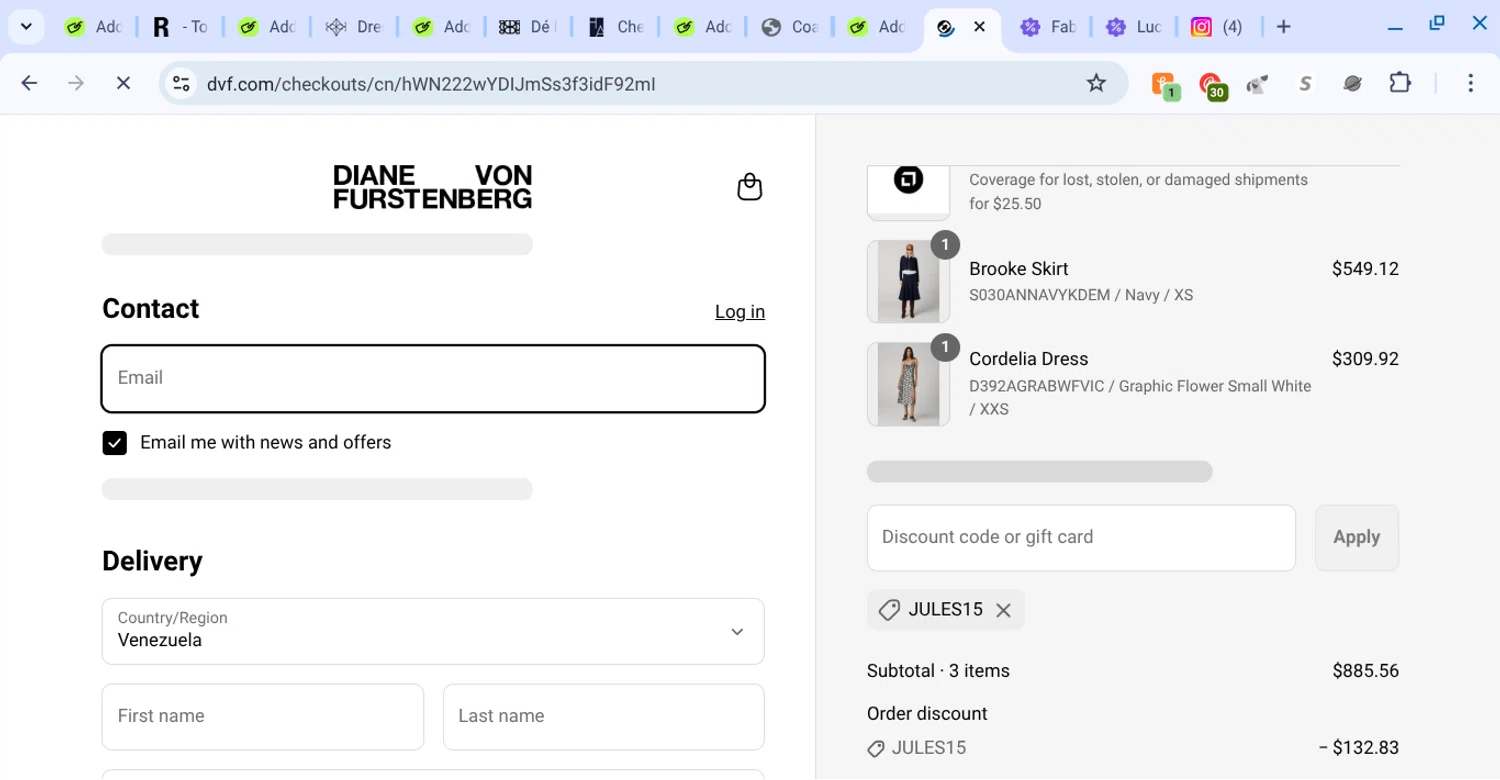The width and height of the screenshot is (1500, 780).
Task: Click the 'Brooke Skirt' product name
Action: tap(1018, 269)
